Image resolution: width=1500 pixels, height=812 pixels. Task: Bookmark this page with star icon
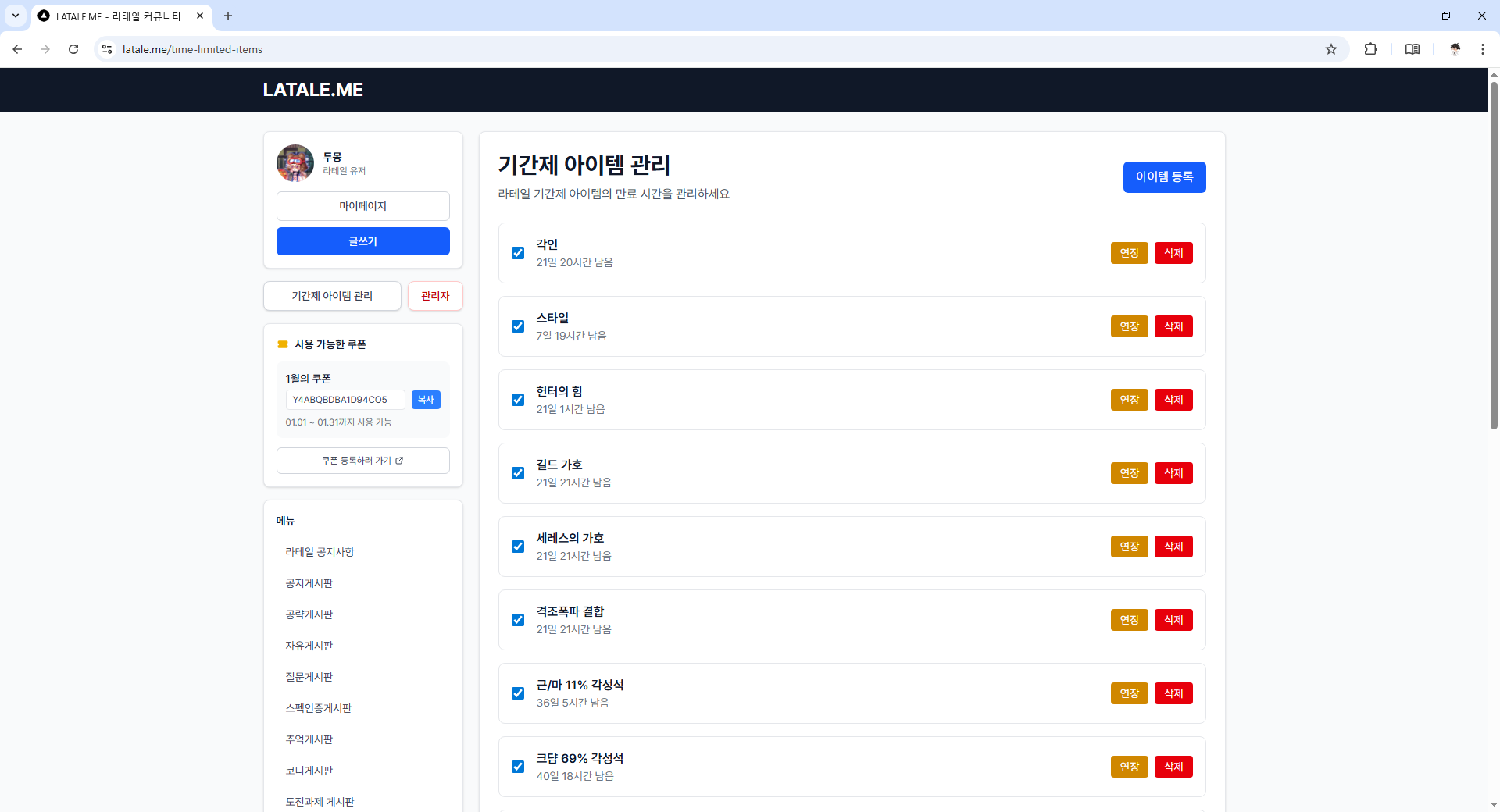1331,49
